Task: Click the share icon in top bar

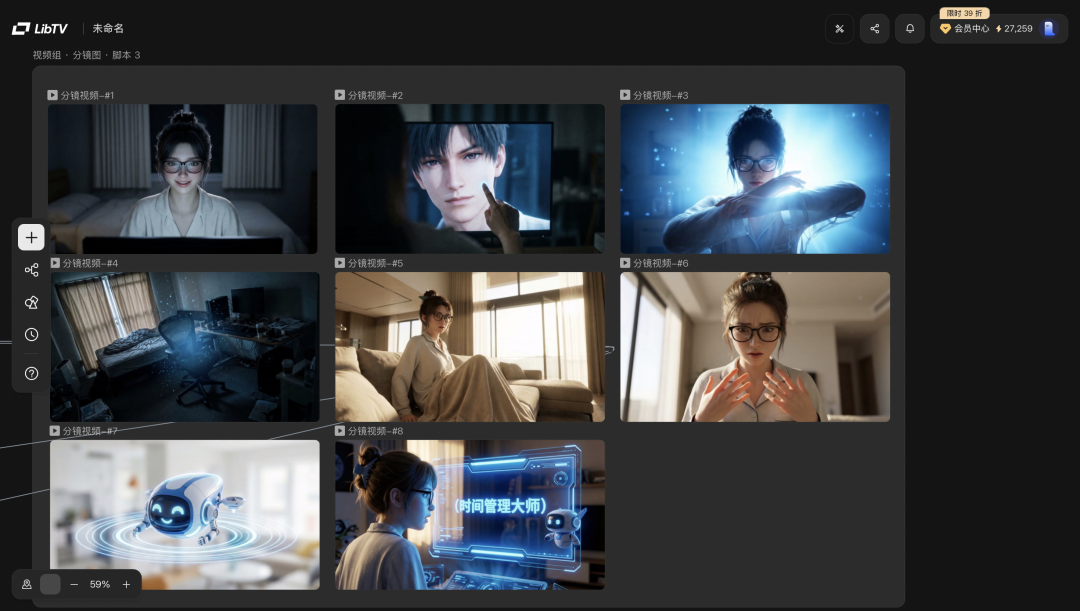Action: pos(874,29)
